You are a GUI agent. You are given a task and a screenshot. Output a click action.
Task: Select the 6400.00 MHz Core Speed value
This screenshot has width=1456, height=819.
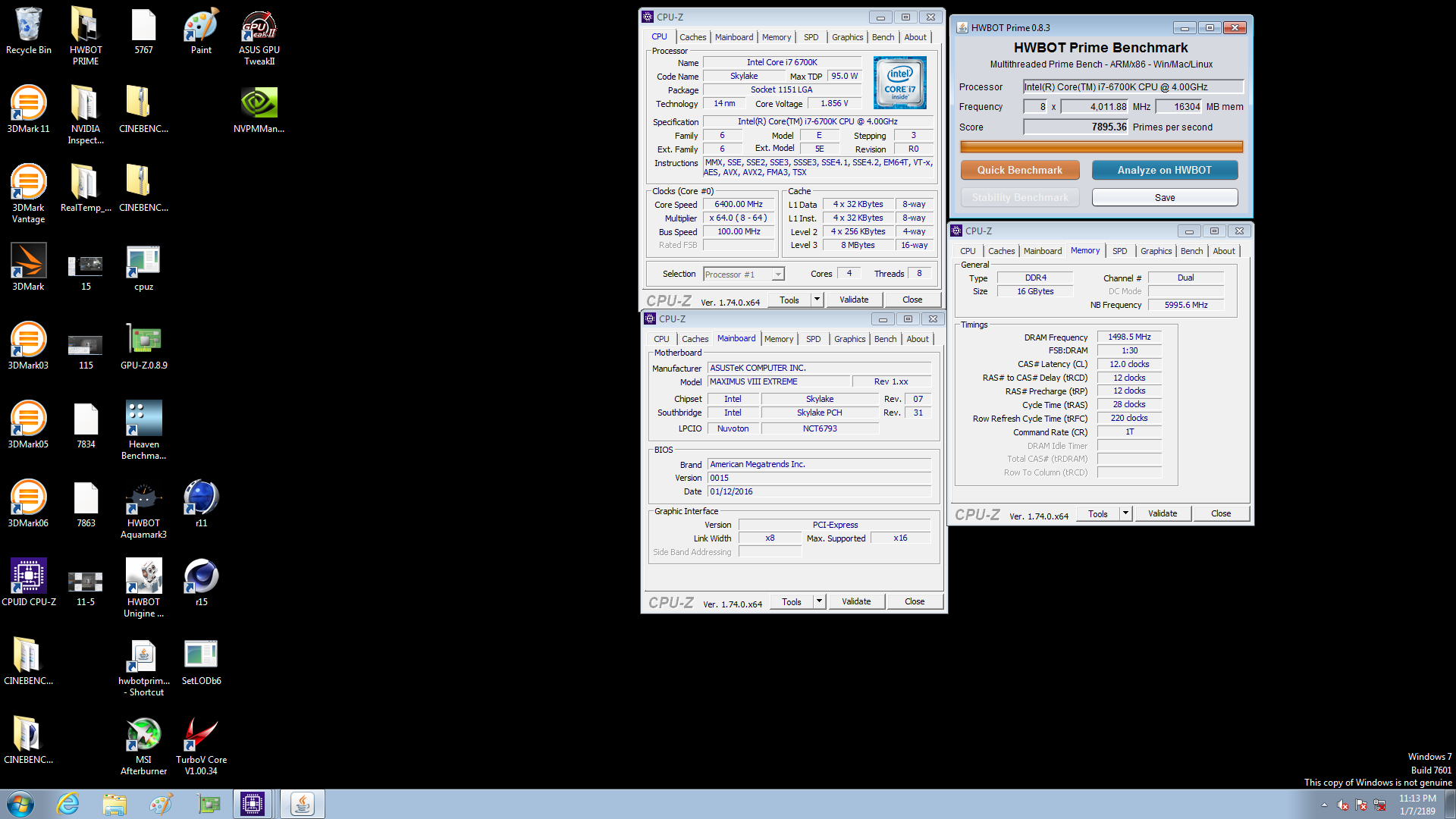[x=738, y=205]
